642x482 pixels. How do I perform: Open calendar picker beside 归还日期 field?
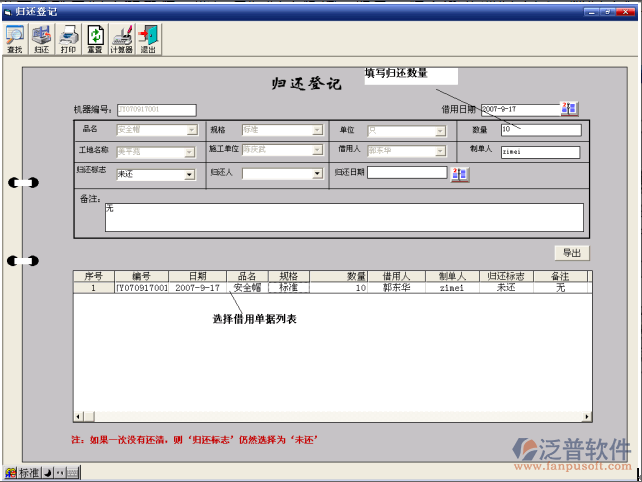460,174
